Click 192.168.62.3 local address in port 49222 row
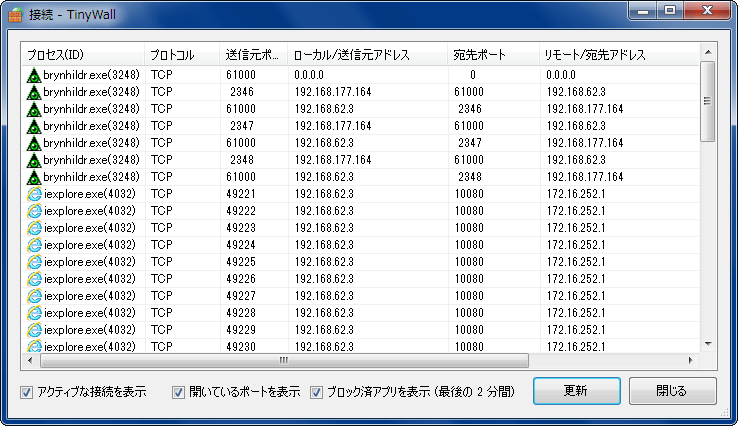Image resolution: width=738 pixels, height=426 pixels. point(324,211)
